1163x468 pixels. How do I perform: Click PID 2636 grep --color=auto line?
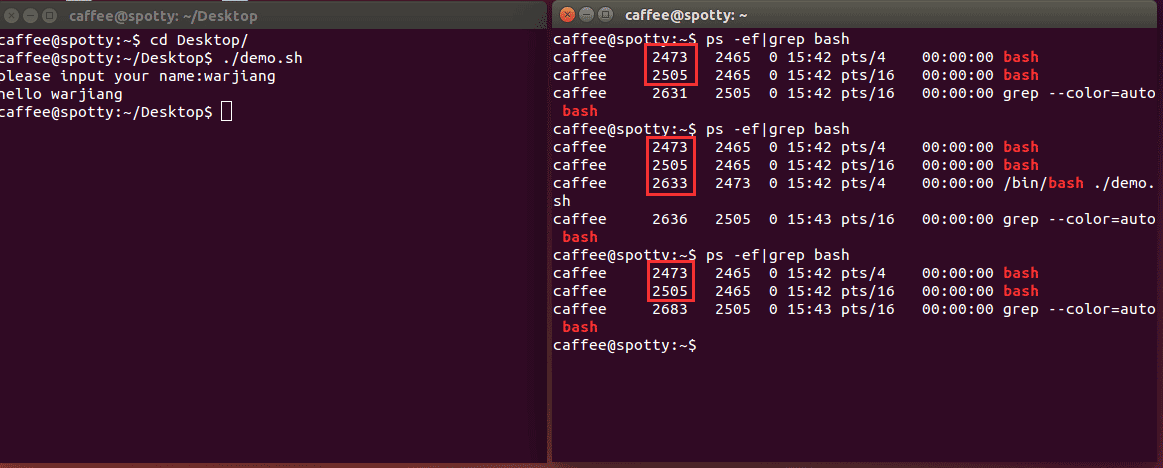point(854,228)
